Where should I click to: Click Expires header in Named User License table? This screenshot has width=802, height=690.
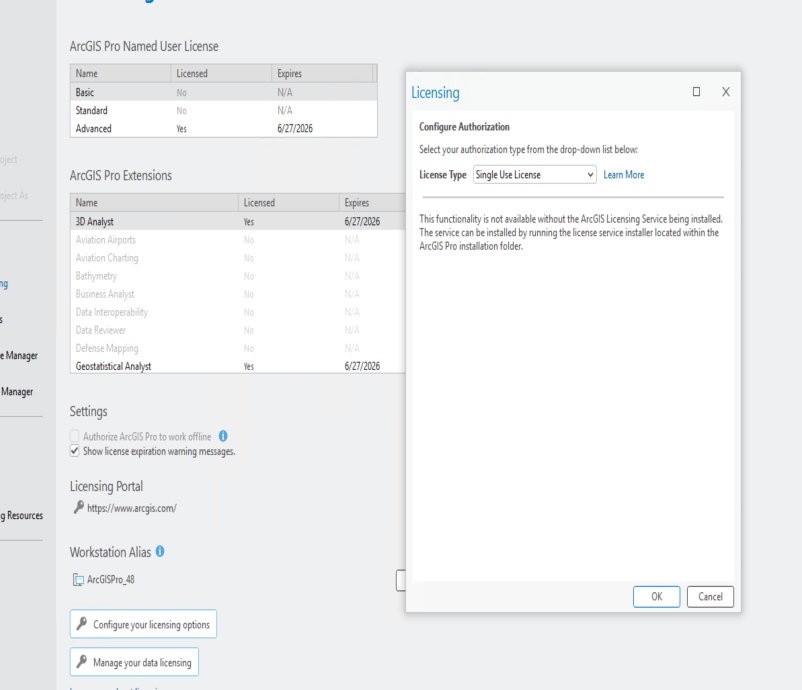[x=322, y=73]
